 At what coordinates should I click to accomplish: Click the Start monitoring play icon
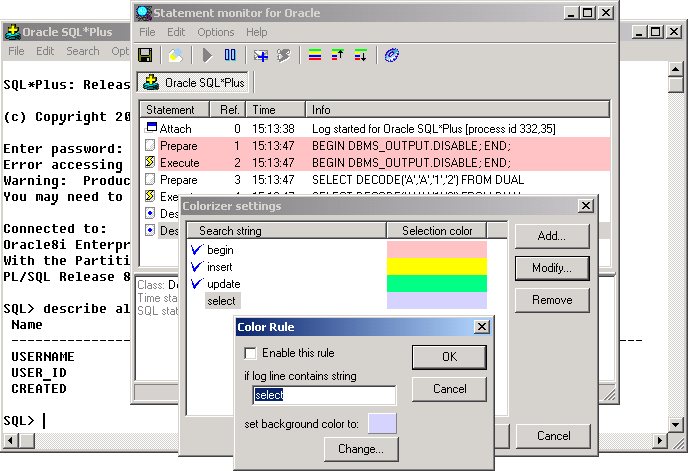coord(207,55)
